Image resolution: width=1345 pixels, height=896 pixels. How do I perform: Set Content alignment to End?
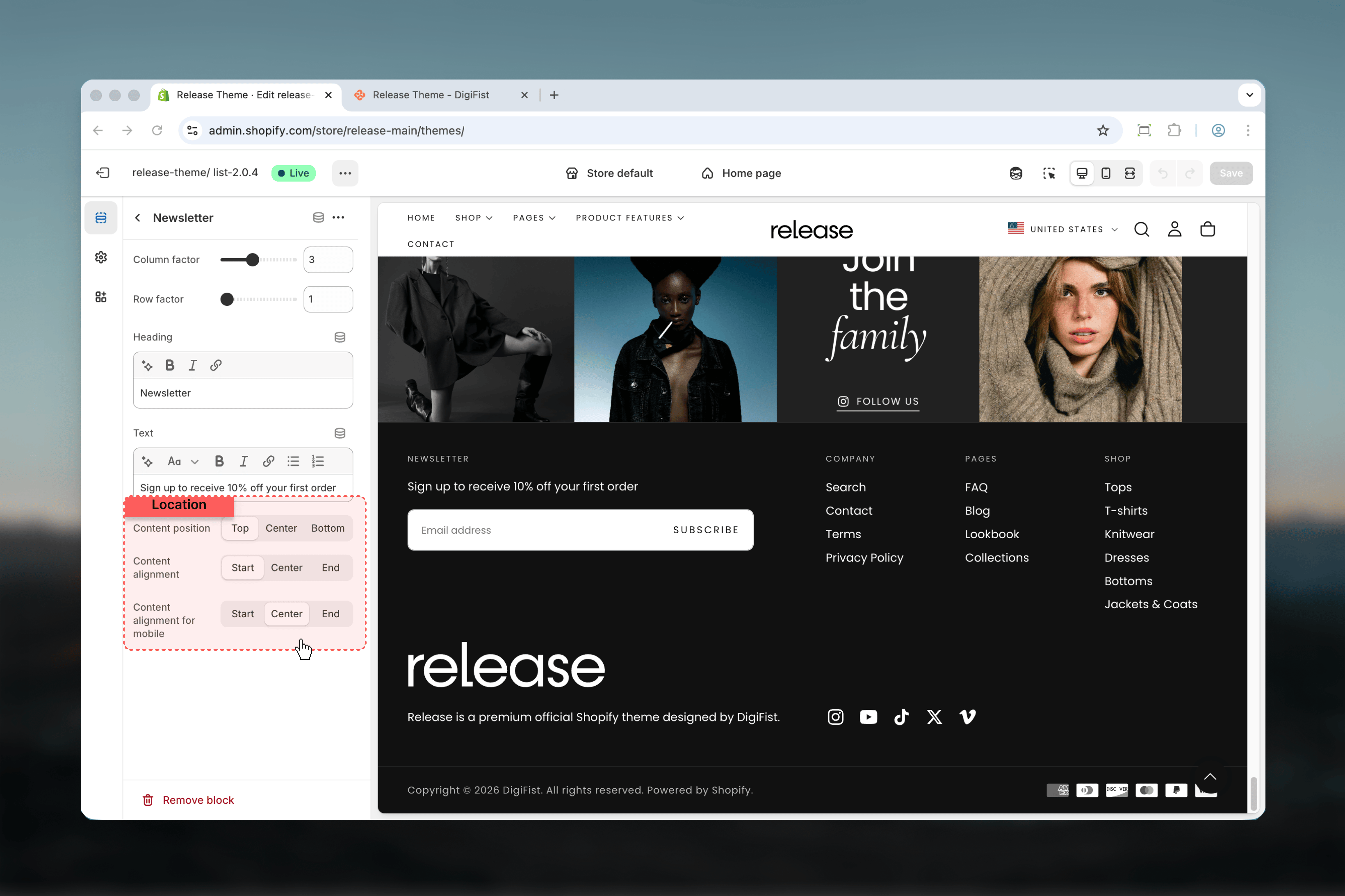click(x=331, y=567)
